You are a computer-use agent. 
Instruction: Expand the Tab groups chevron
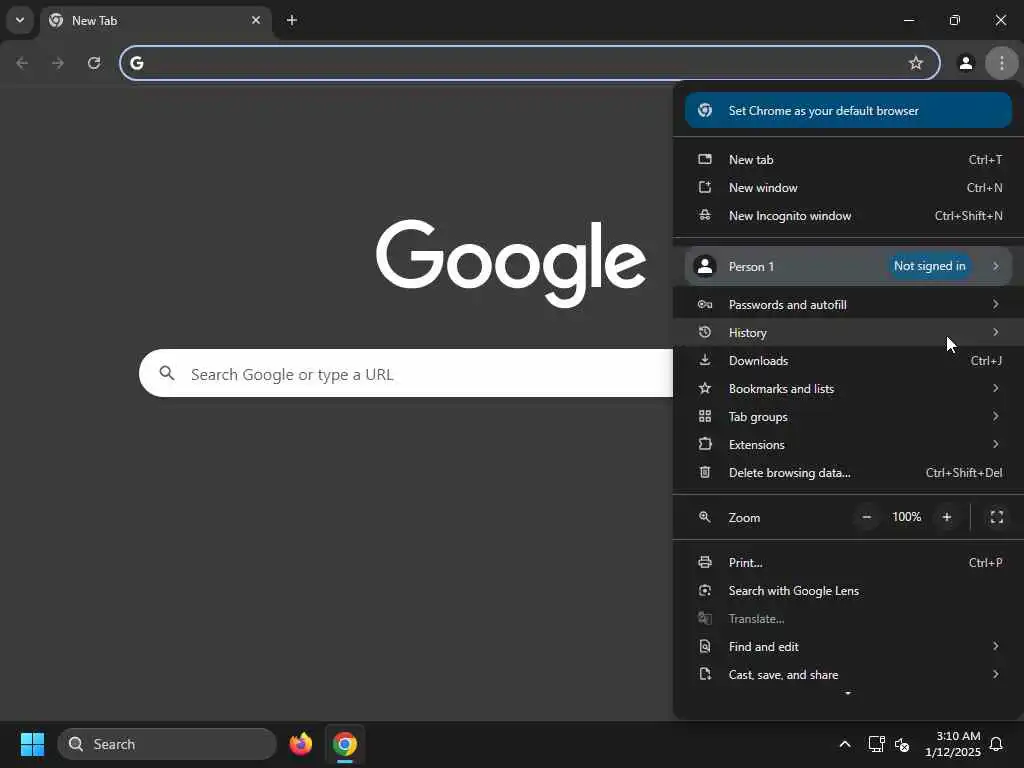tap(995, 417)
